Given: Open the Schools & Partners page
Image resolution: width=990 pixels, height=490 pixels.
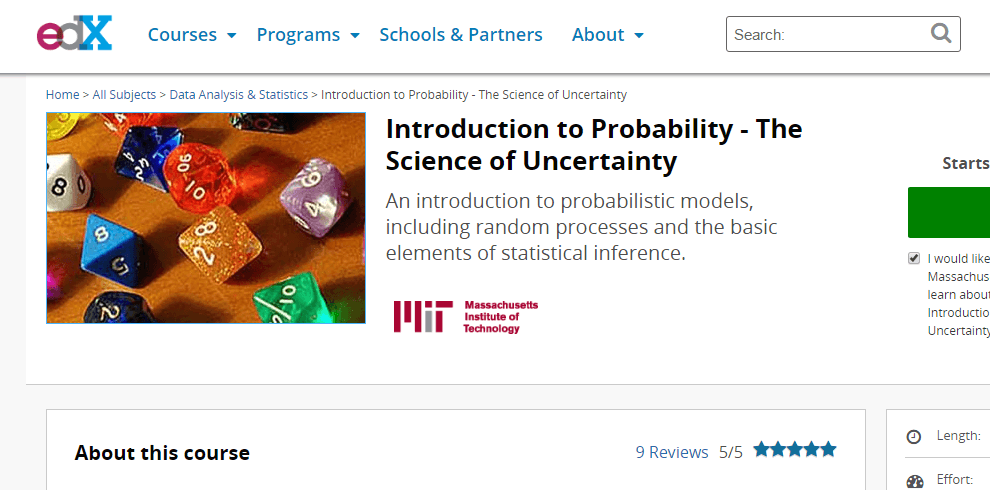Looking at the screenshot, I should point(461,35).
